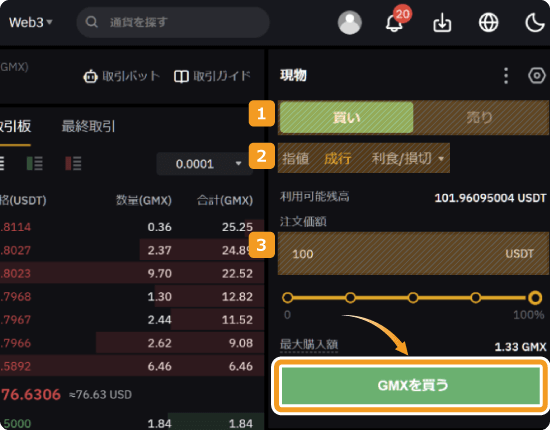Set slider to 100% handle
550x430 pixels.
(535, 298)
